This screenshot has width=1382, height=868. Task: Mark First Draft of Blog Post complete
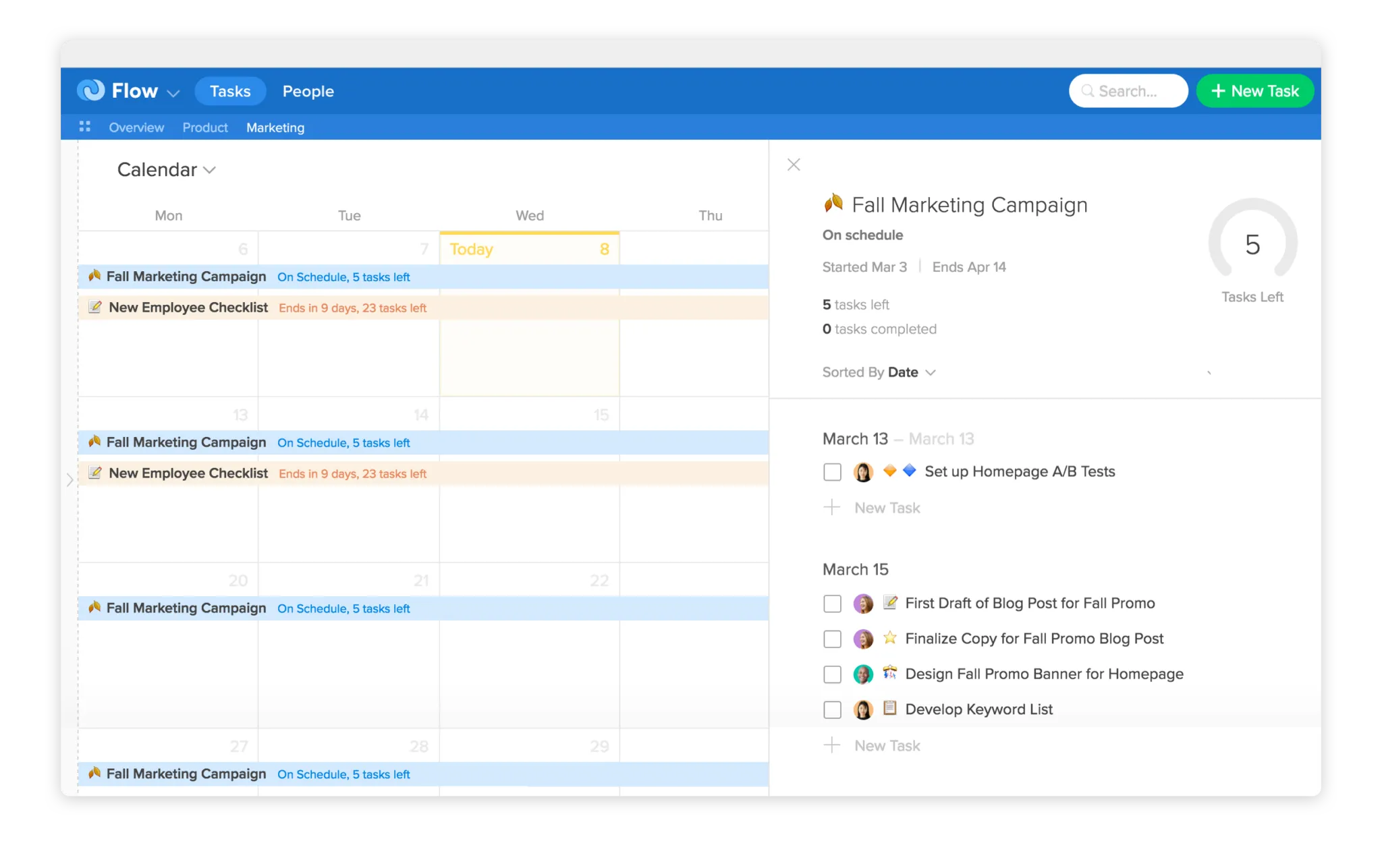coord(833,603)
